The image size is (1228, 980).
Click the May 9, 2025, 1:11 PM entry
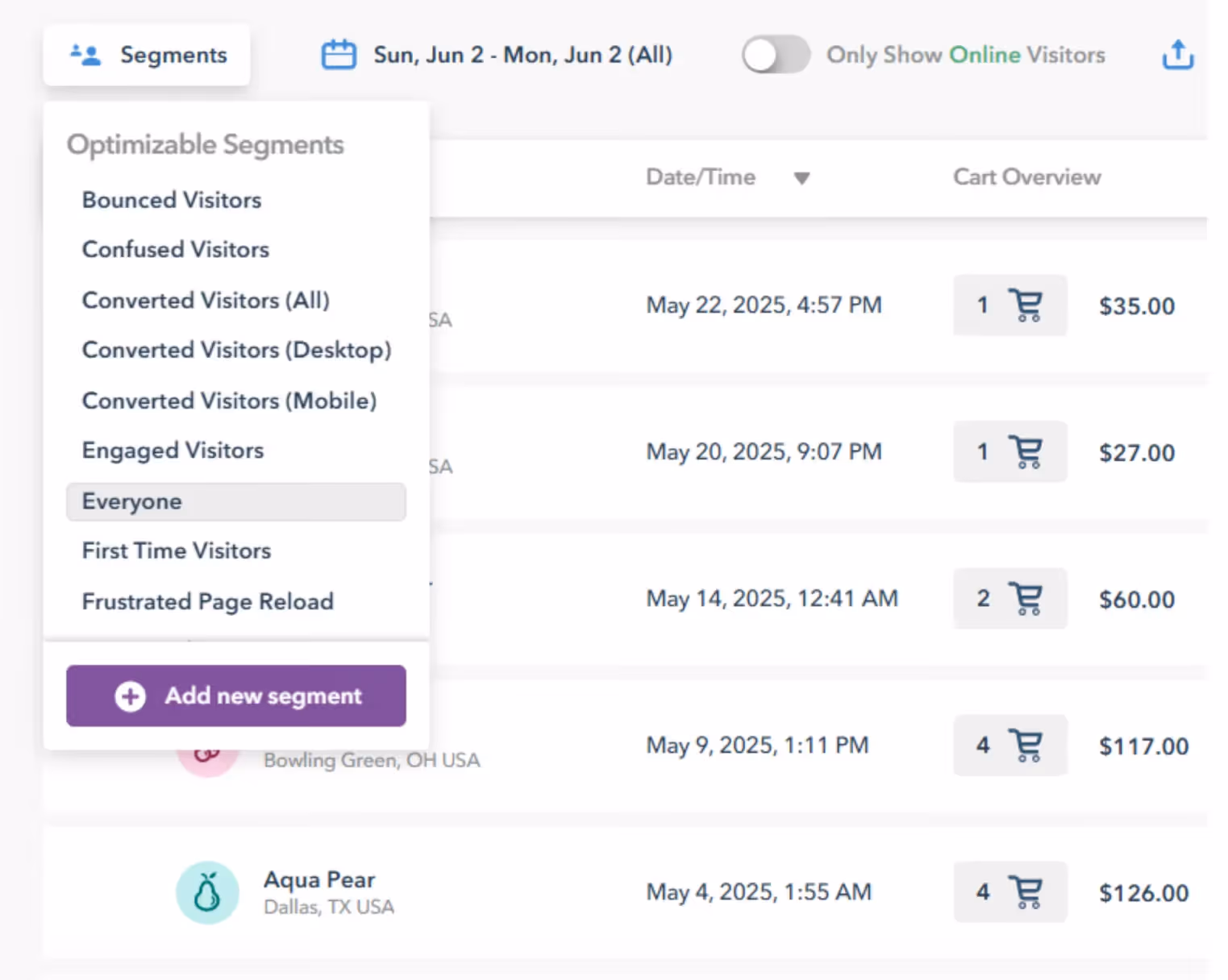pos(757,745)
